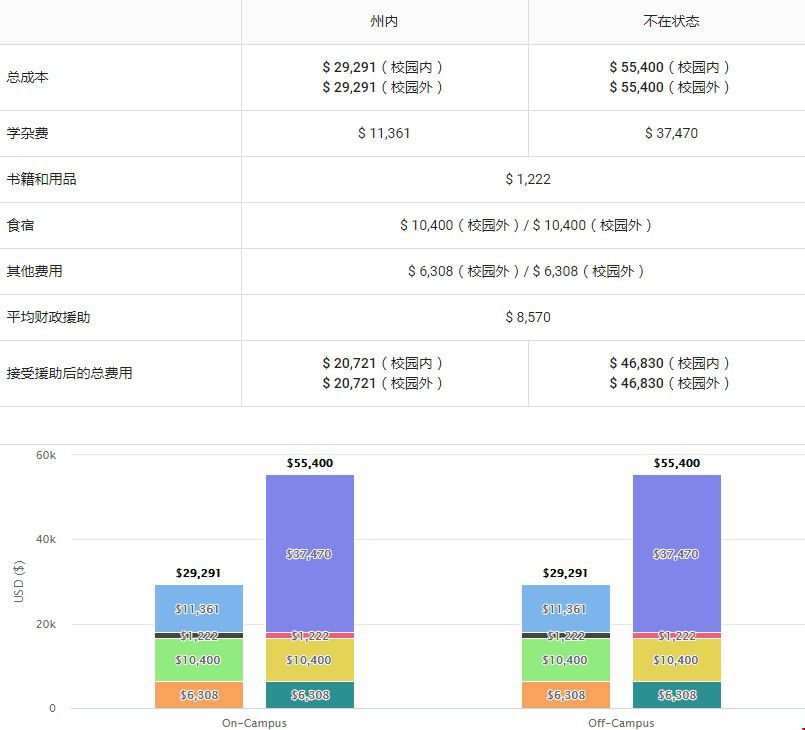Click Off-Campus green $10,400 bar segment
Image resolution: width=805 pixels, height=730 pixels.
[566, 660]
